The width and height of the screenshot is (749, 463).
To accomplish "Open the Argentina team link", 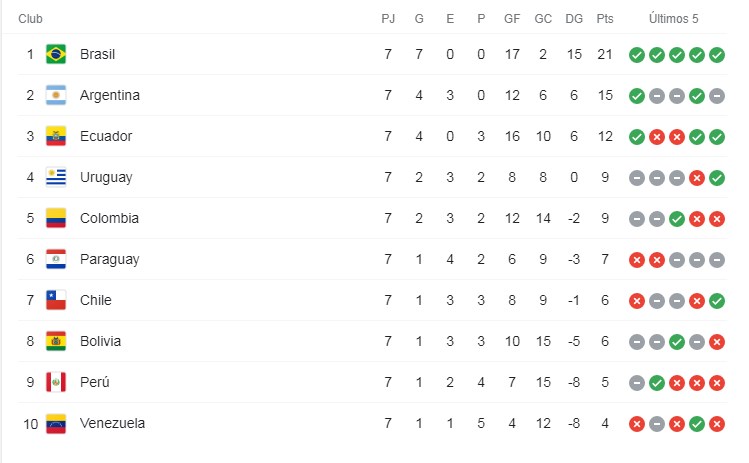I will click(109, 95).
